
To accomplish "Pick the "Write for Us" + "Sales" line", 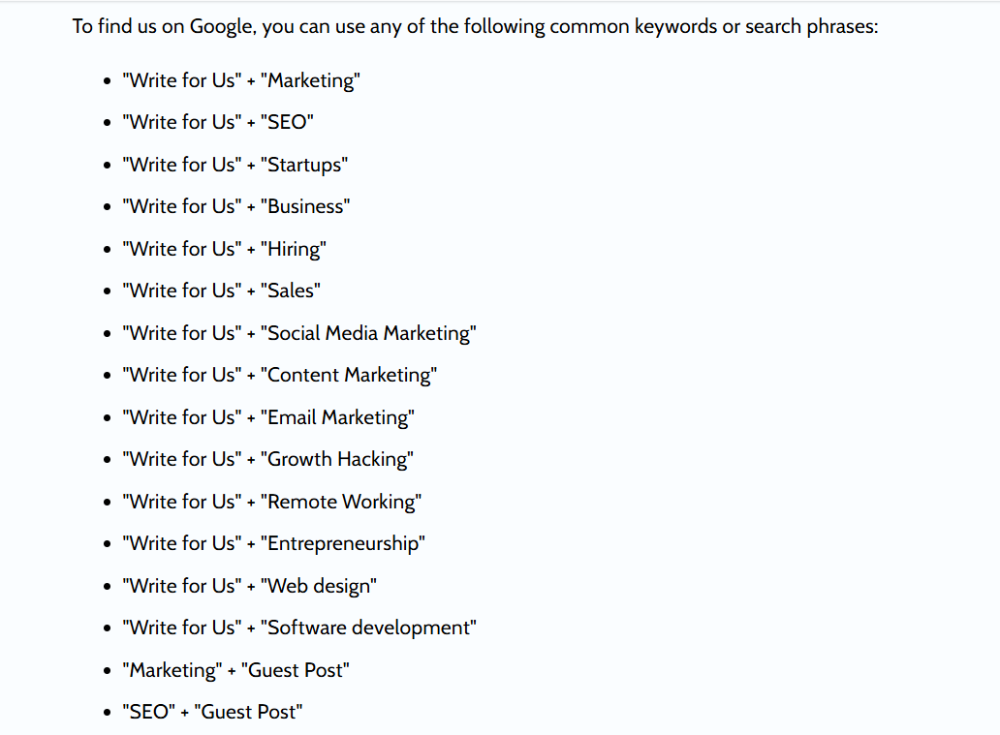I will click(x=221, y=290).
